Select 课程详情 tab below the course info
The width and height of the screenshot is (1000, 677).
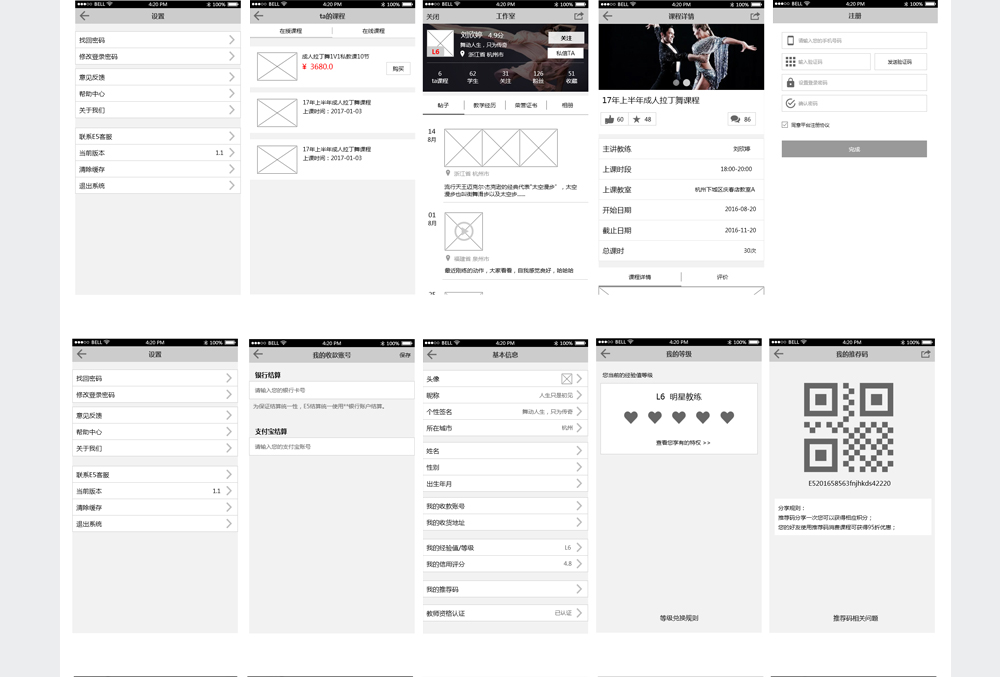pos(640,277)
